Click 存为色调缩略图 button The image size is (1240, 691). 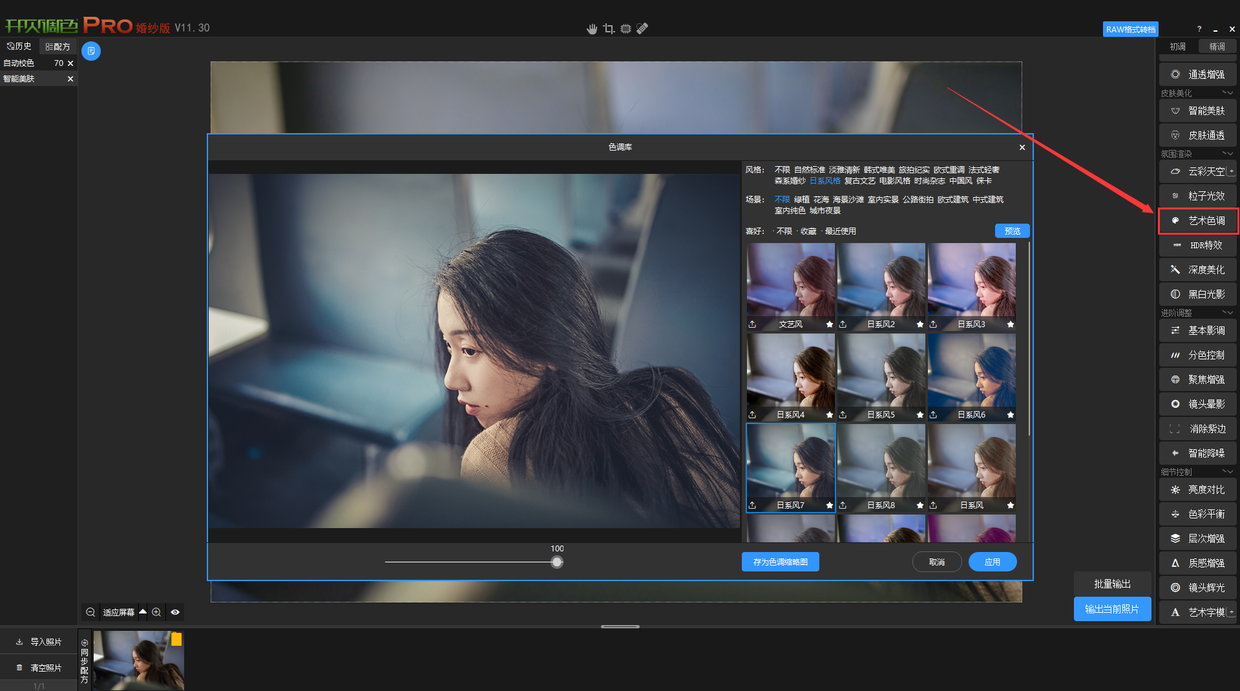[780, 562]
